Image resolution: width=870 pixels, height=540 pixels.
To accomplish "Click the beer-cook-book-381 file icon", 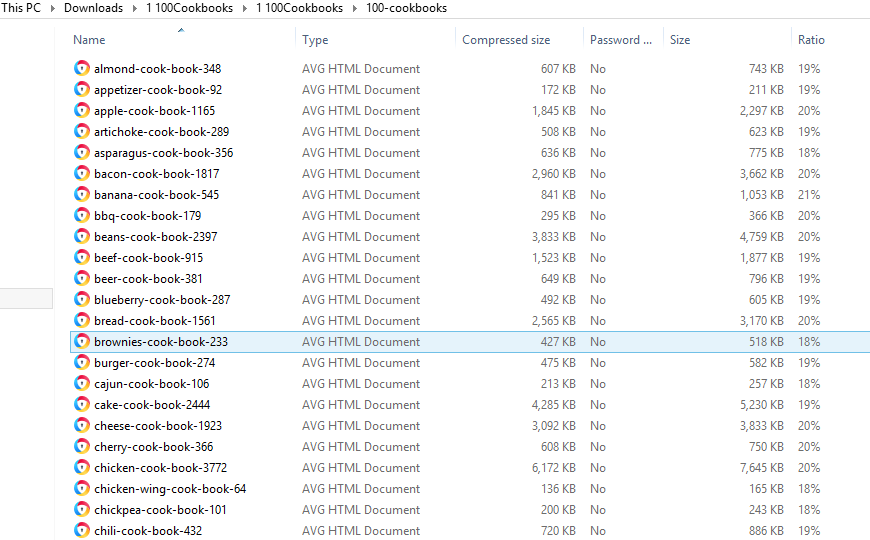I will click(82, 279).
